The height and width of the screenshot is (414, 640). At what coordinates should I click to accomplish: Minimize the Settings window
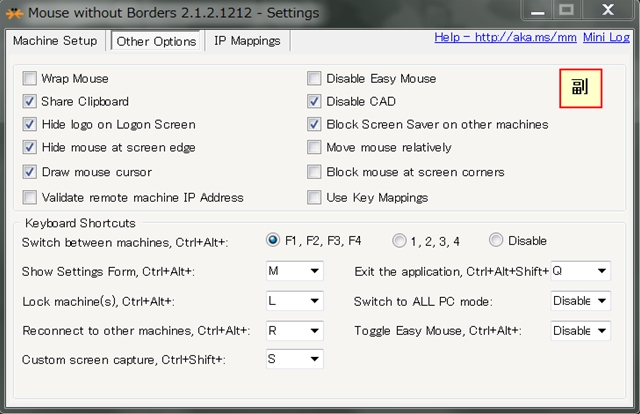click(538, 10)
